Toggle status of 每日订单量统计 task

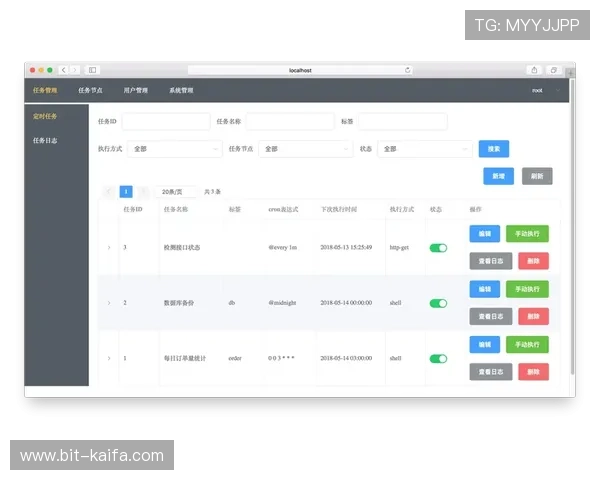[x=438, y=359]
